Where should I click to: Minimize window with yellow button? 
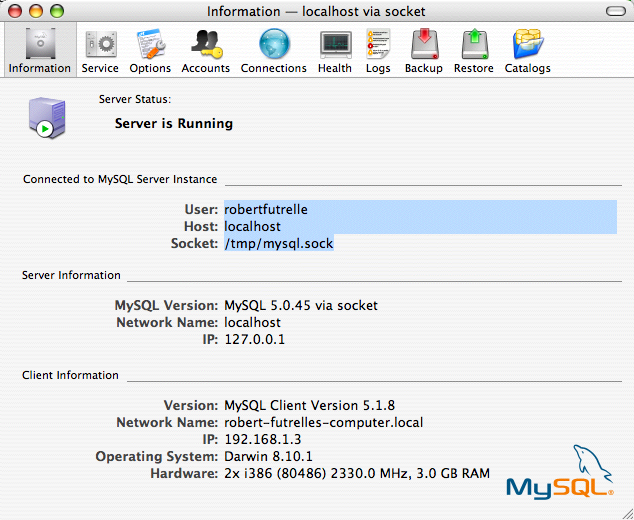pyautogui.click(x=36, y=11)
